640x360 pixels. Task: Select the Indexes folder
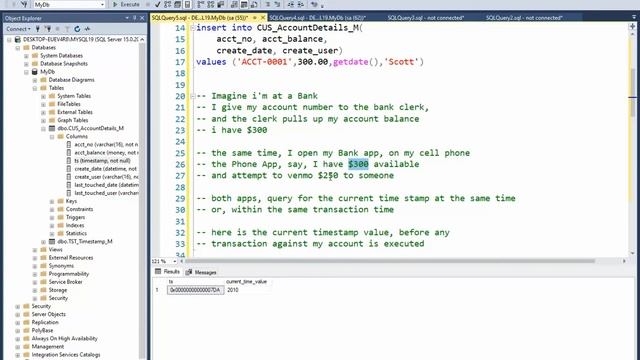click(75, 225)
